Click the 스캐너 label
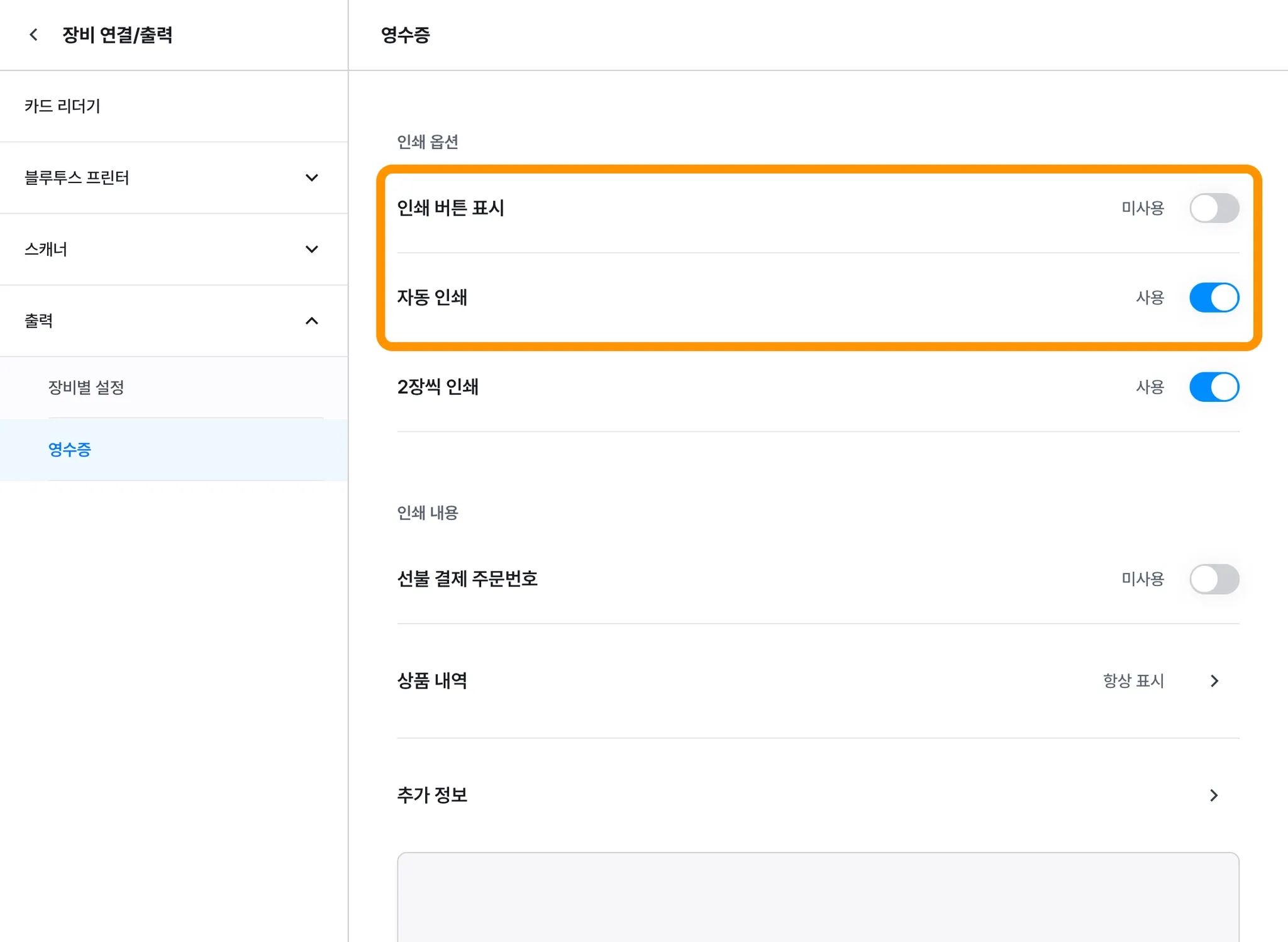This screenshot has width=1288, height=942. (46, 250)
